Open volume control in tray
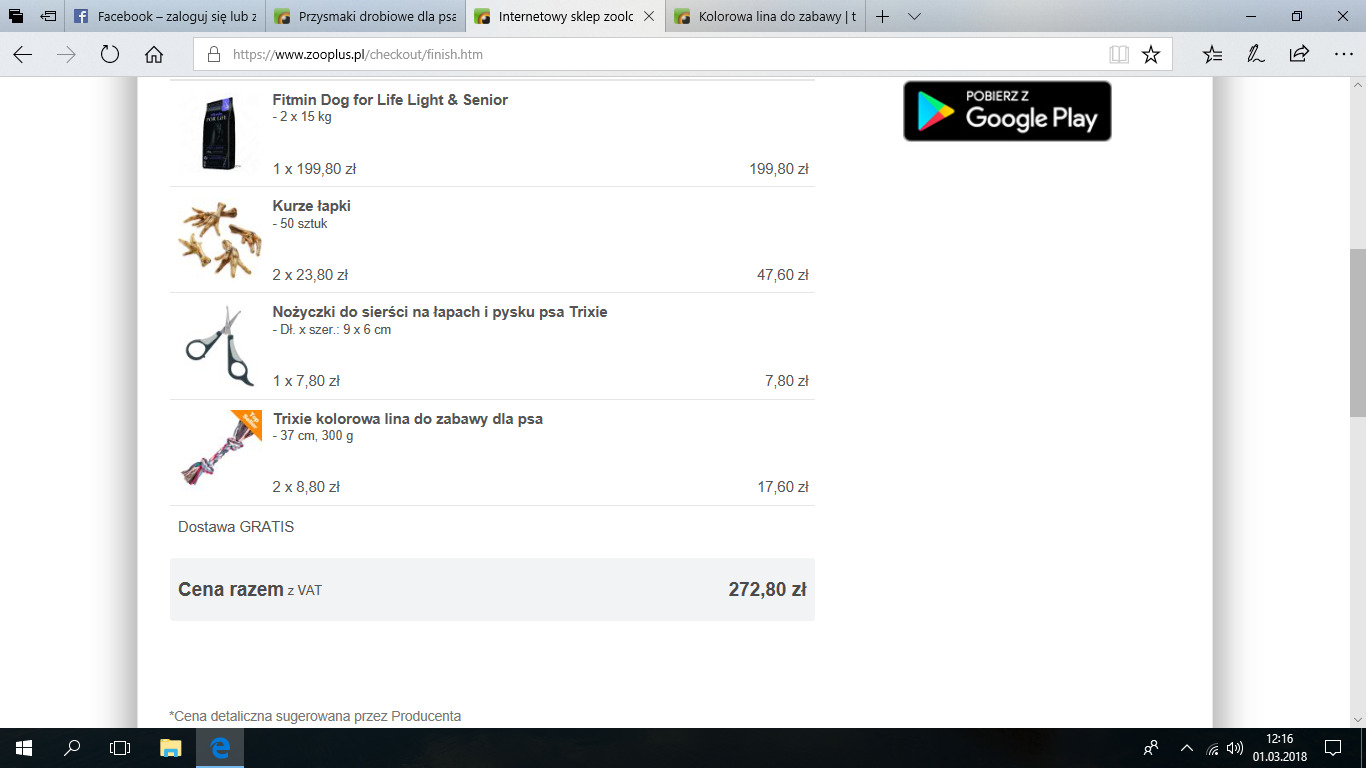The height and width of the screenshot is (768, 1366). click(x=1235, y=748)
